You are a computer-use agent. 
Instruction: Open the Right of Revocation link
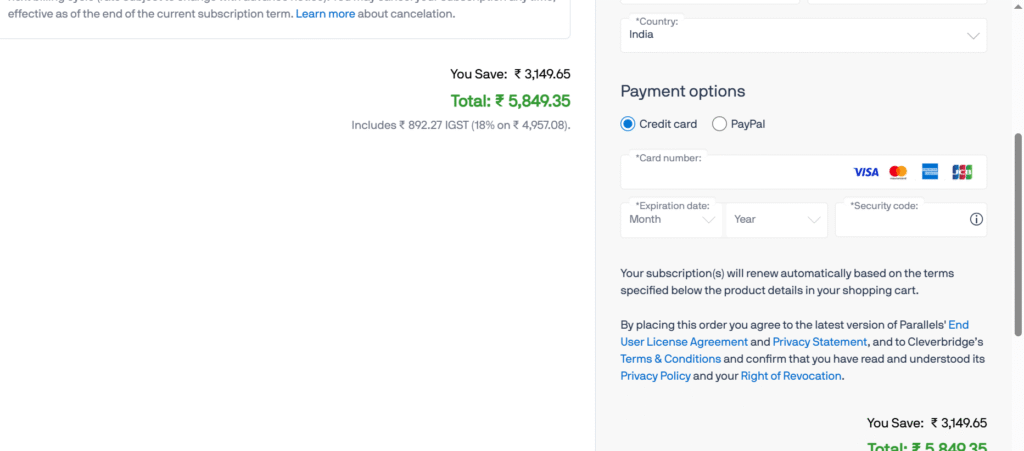click(x=791, y=376)
